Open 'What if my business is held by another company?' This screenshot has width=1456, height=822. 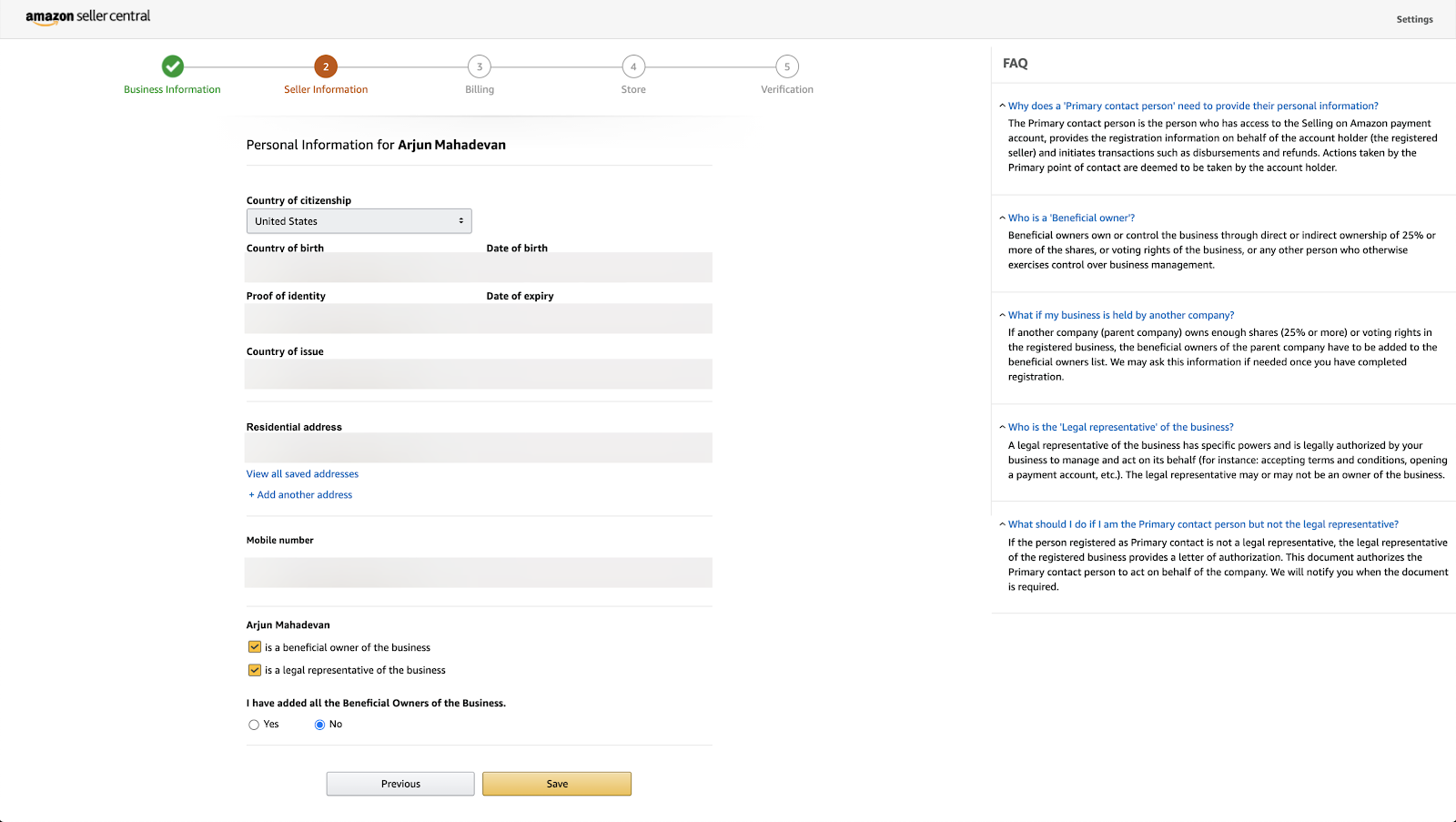1120,314
